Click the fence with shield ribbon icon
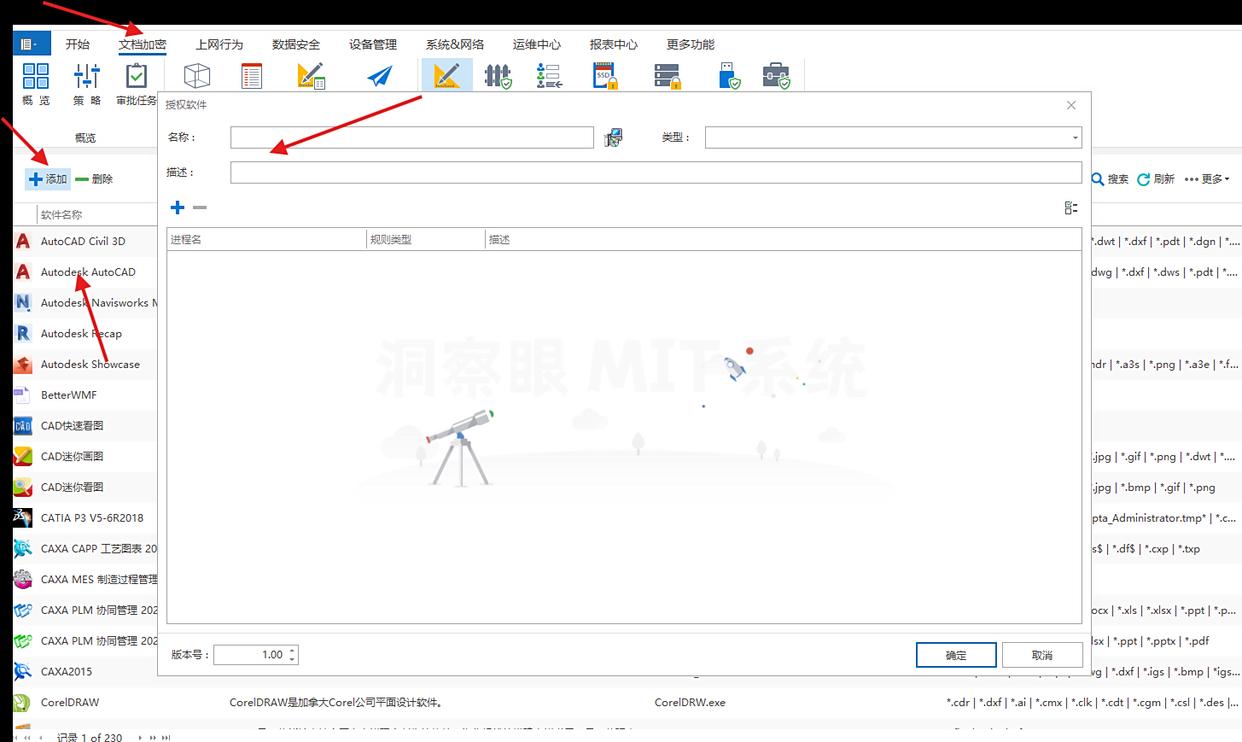 [x=498, y=76]
